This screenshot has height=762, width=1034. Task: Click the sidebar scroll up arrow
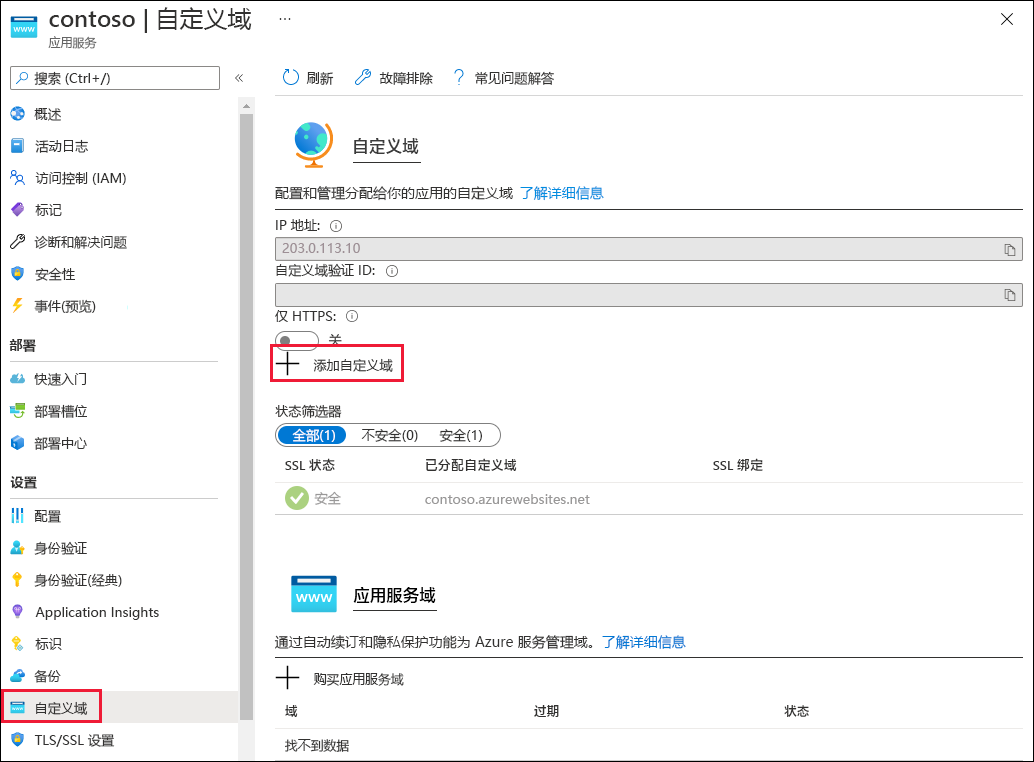247,105
